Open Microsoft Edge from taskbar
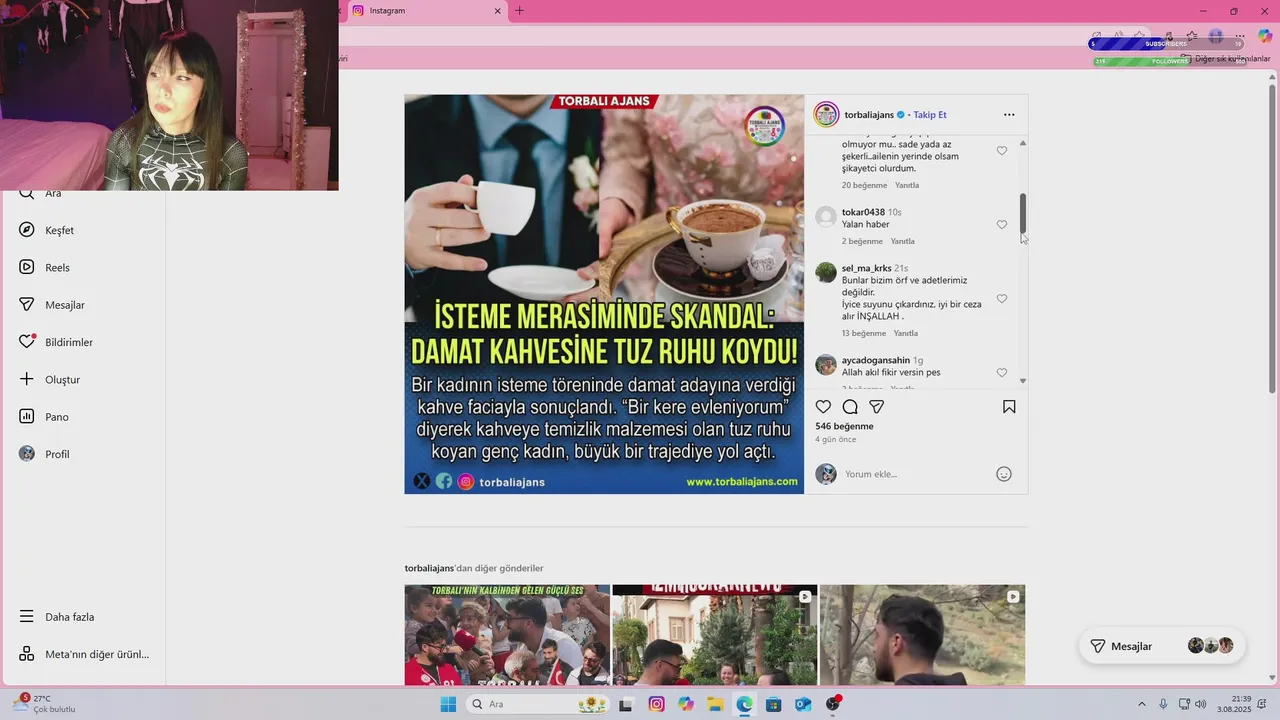This screenshot has width=1280, height=720. [744, 704]
